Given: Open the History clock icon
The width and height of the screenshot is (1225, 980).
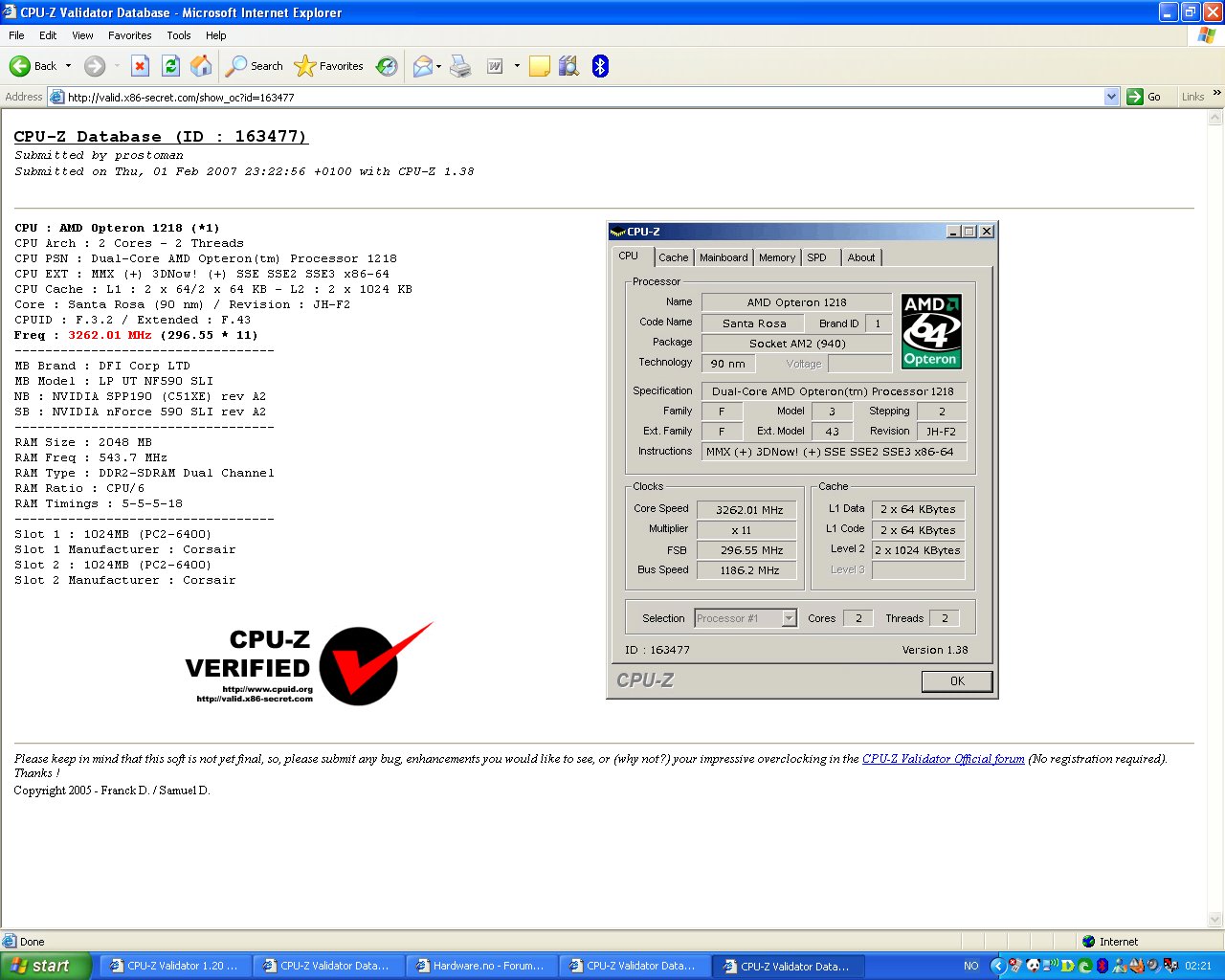Looking at the screenshot, I should (387, 66).
